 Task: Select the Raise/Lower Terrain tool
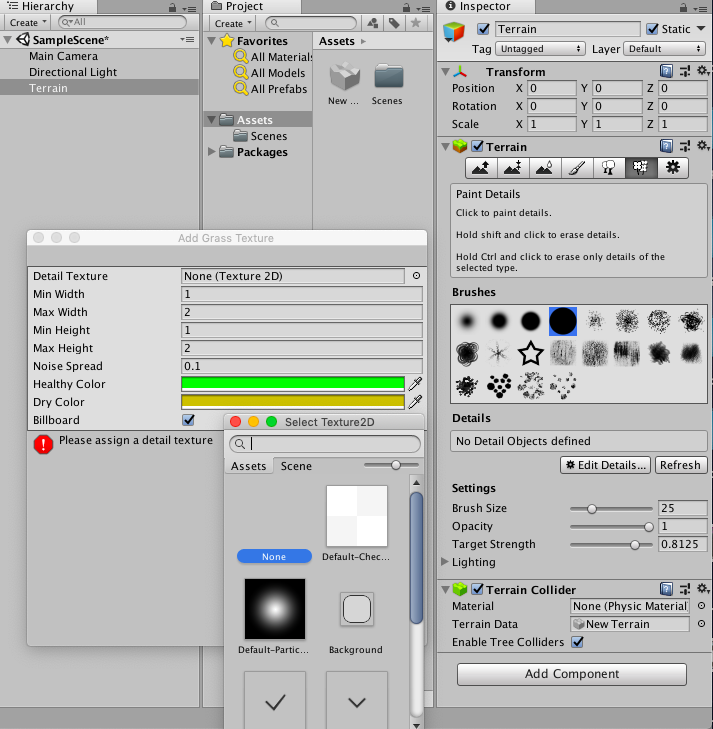click(x=481, y=168)
